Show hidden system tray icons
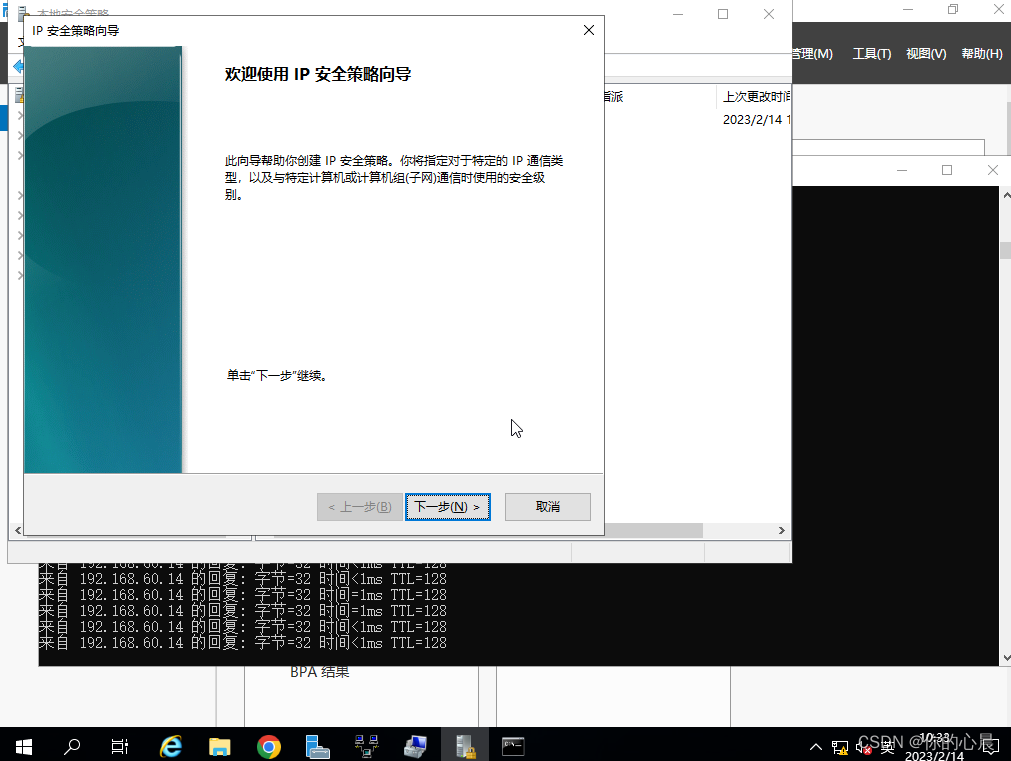Screen dimensions: 1011x761 (816, 747)
